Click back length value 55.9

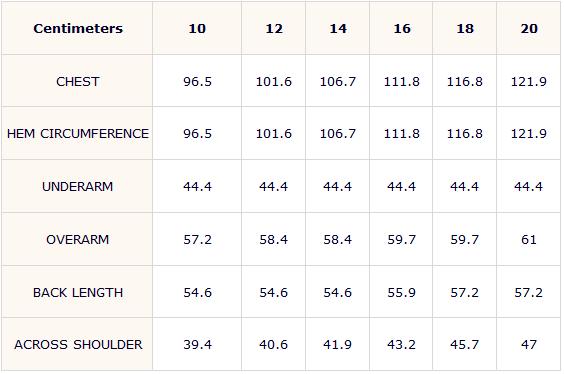[401, 292]
